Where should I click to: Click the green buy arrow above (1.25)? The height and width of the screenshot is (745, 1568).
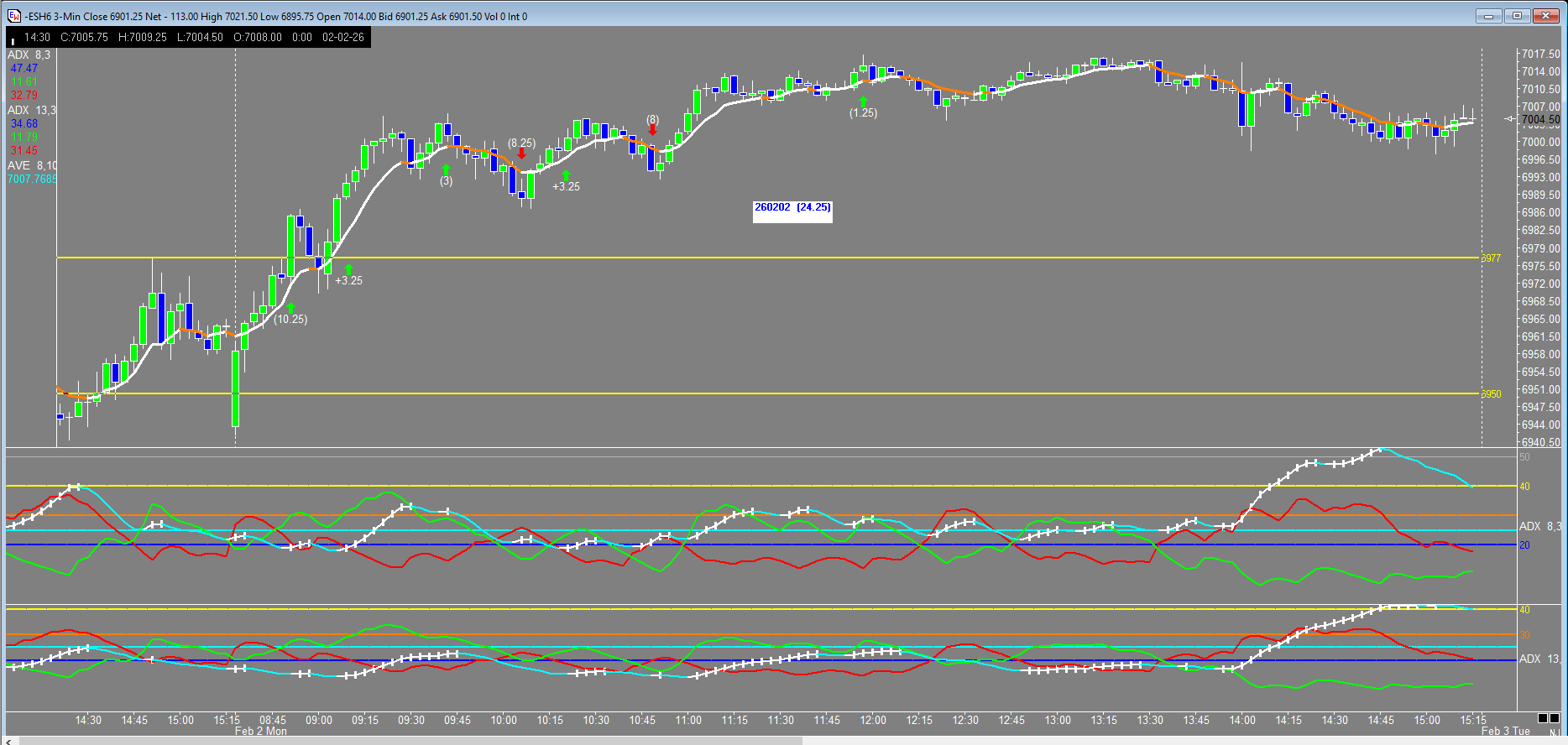click(863, 102)
